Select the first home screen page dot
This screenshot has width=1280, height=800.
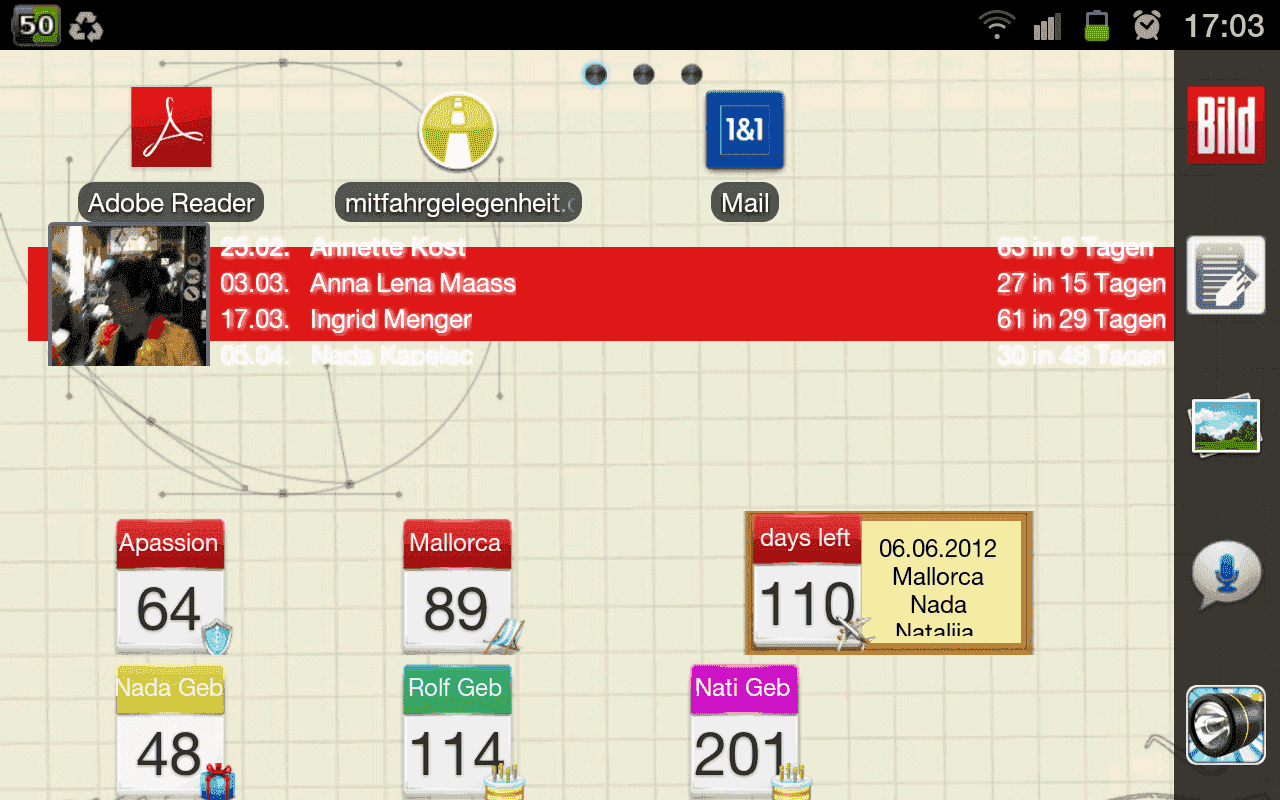click(595, 75)
